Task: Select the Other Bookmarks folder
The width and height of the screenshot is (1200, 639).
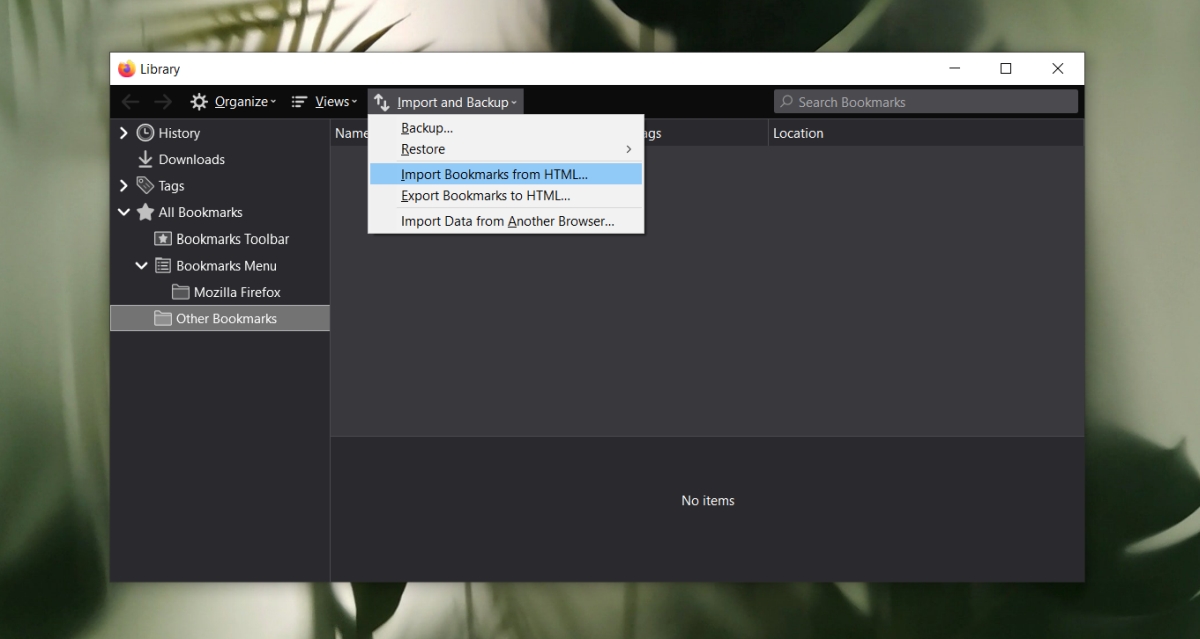Action: 227,318
